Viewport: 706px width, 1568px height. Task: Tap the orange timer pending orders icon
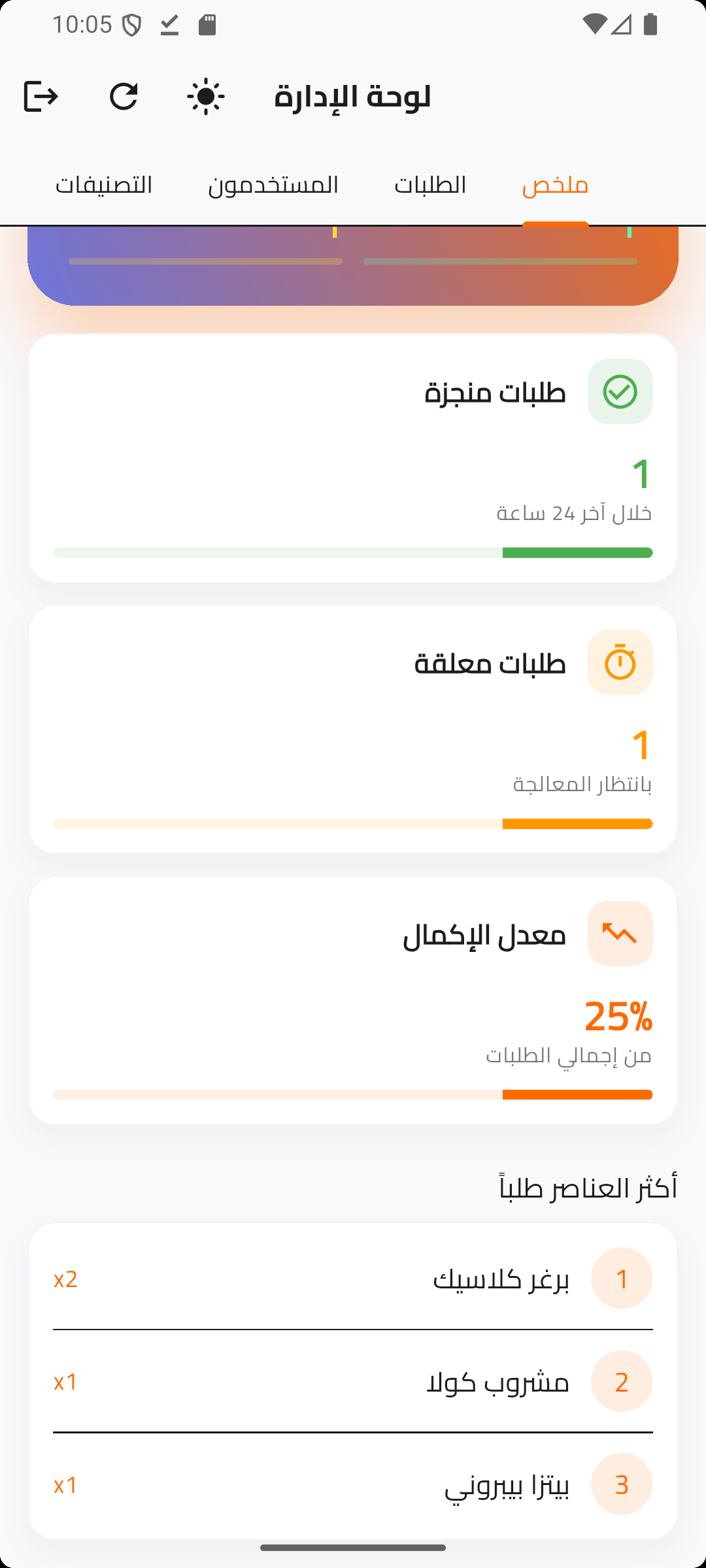pyautogui.click(x=620, y=662)
